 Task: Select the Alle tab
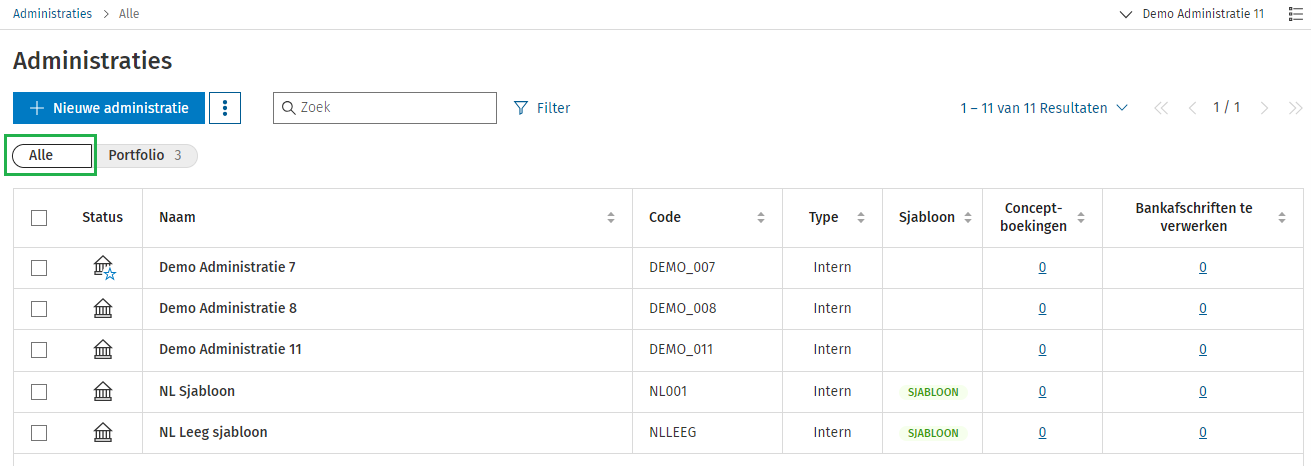click(51, 155)
